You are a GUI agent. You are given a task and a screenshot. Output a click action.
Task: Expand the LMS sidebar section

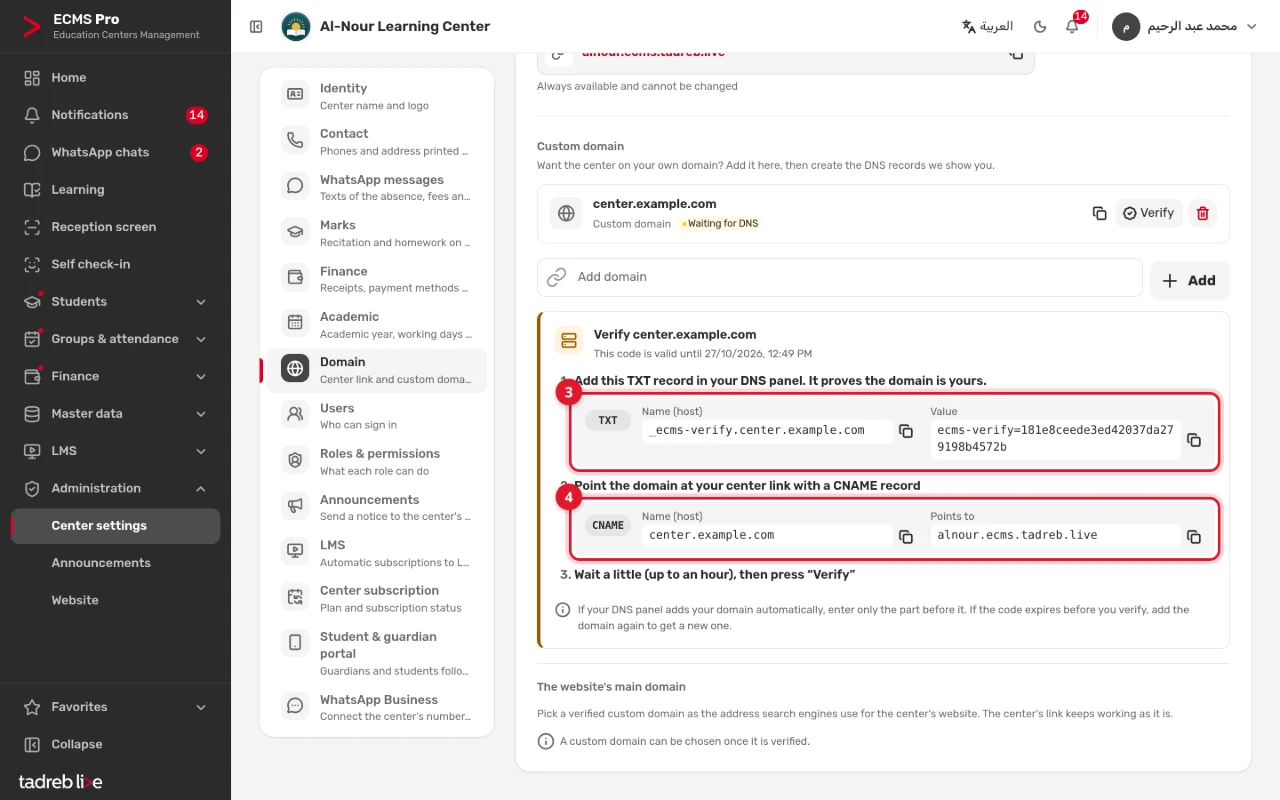click(115, 451)
